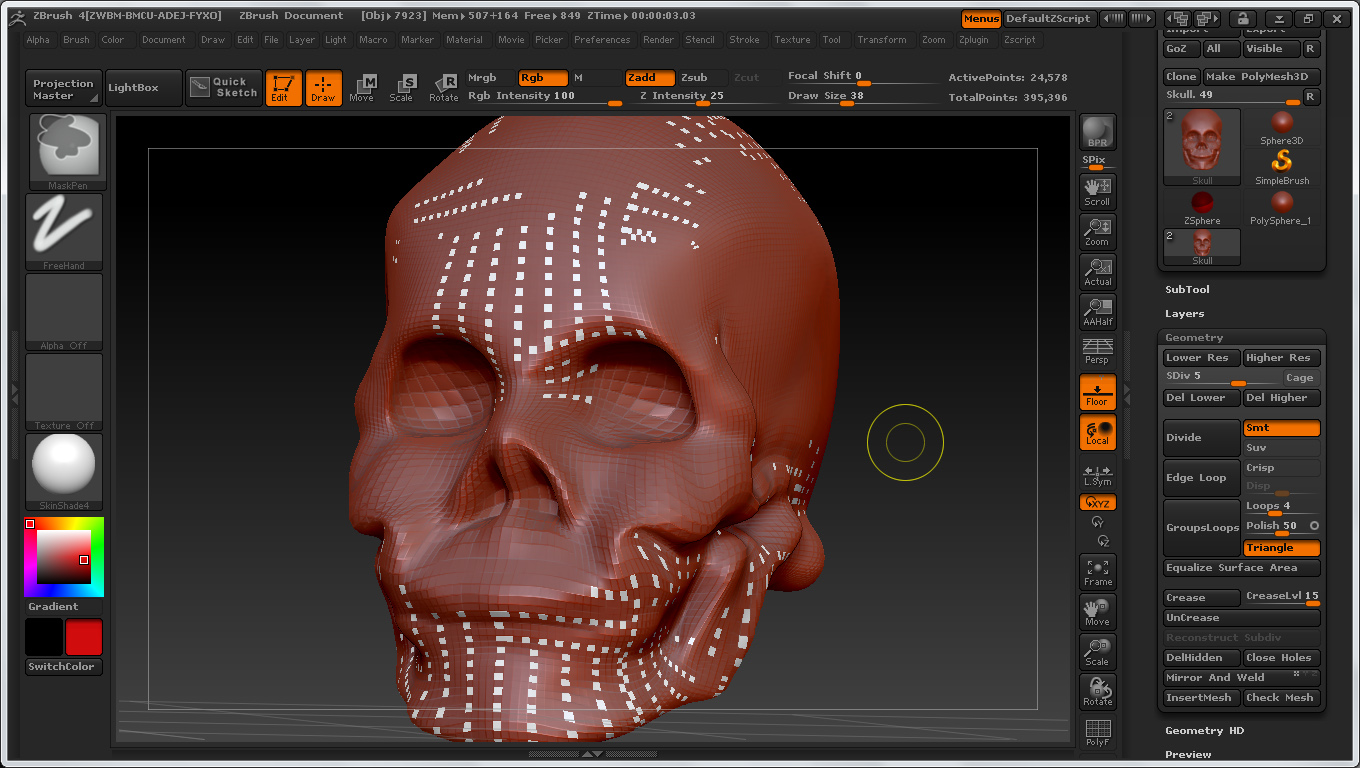Render with the BPR button

click(x=1098, y=132)
